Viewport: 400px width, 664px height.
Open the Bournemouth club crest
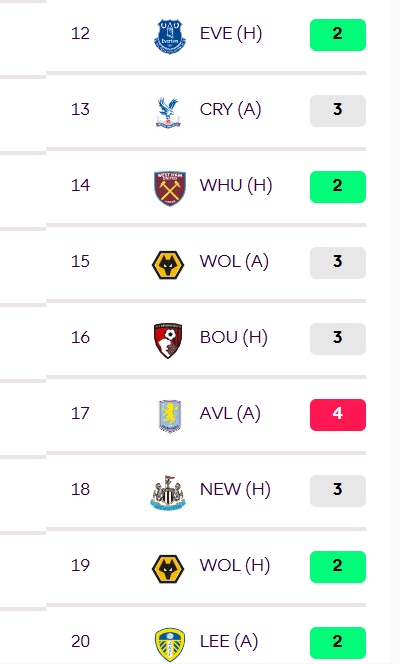tap(168, 340)
